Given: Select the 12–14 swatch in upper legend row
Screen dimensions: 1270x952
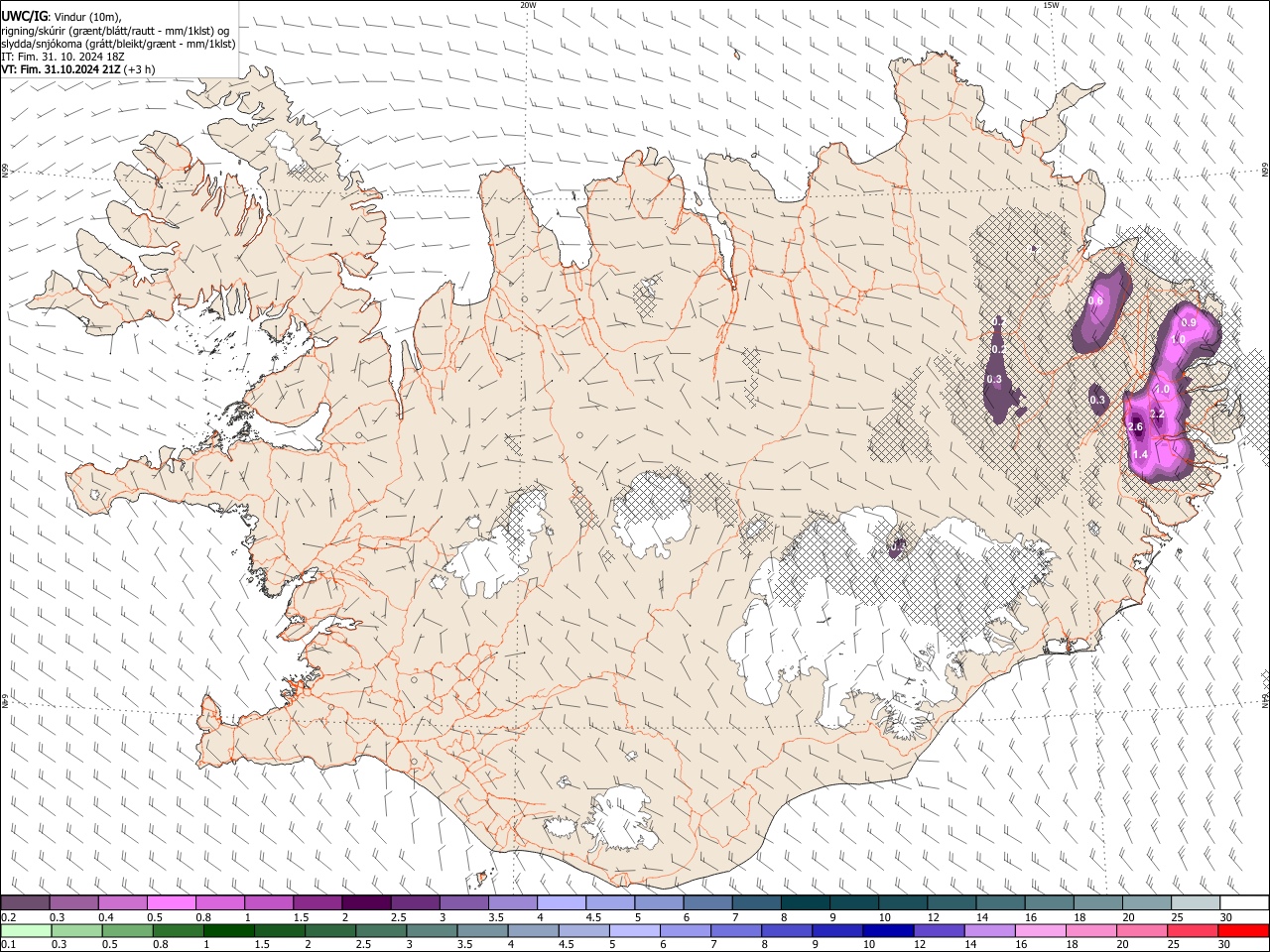Looking at the screenshot, I should pos(952,902).
